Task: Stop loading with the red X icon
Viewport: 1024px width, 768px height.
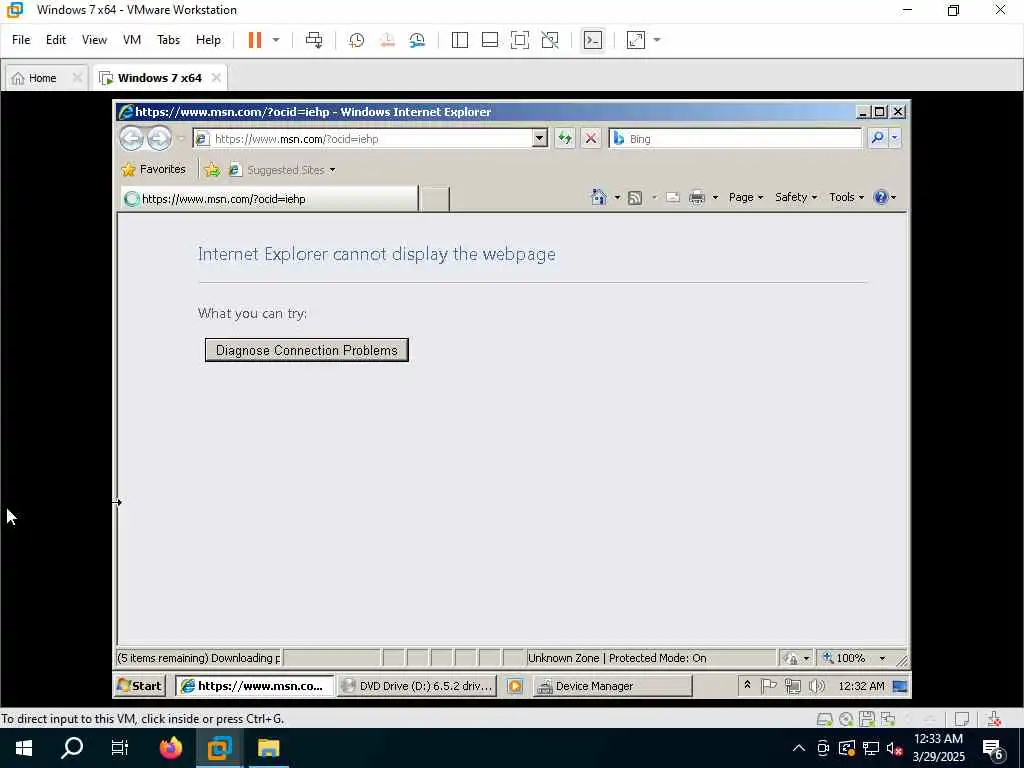Action: (591, 138)
